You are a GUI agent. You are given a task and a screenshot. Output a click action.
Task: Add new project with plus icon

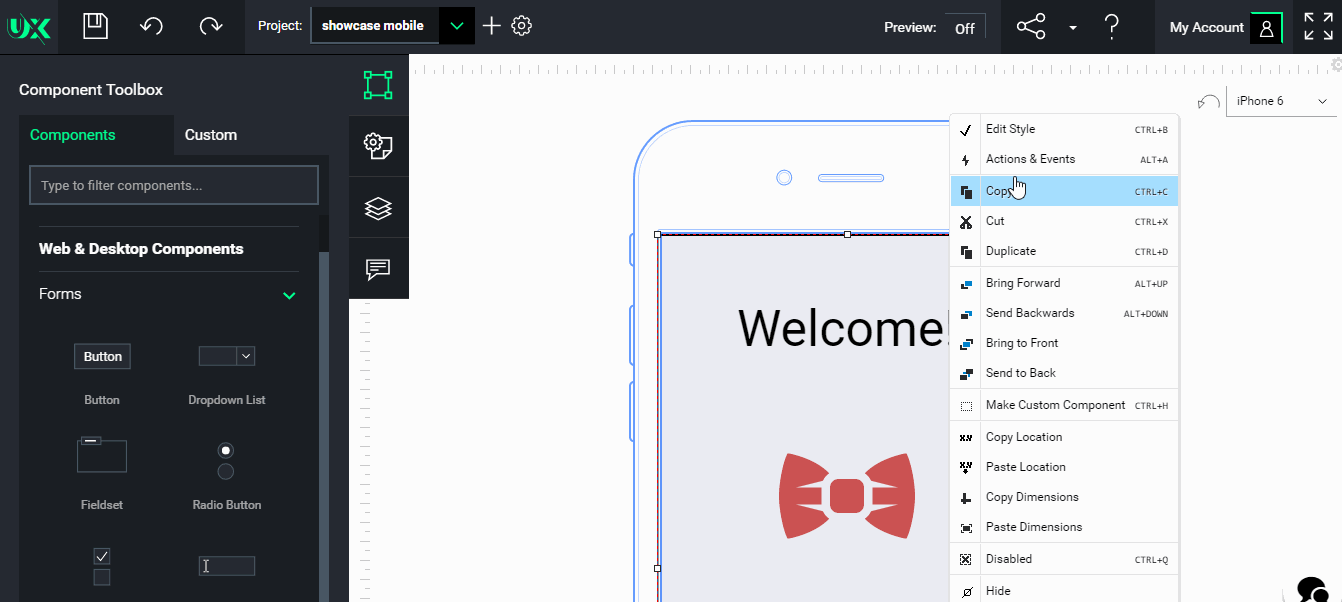[x=491, y=26]
